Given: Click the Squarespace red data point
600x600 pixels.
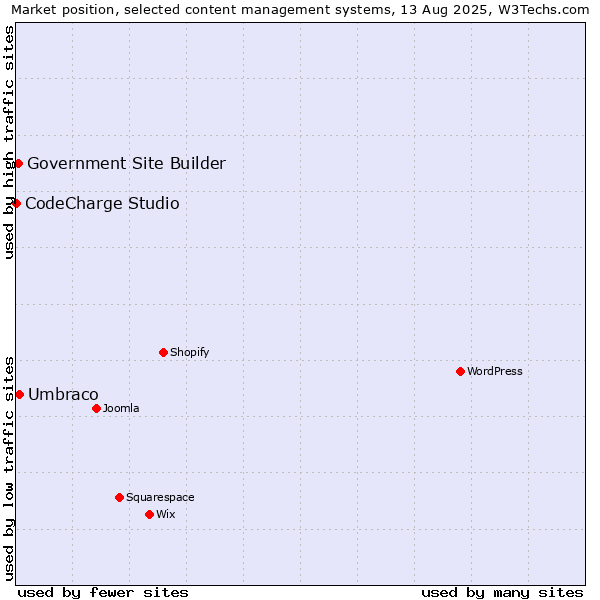Looking at the screenshot, I should coord(119,497).
